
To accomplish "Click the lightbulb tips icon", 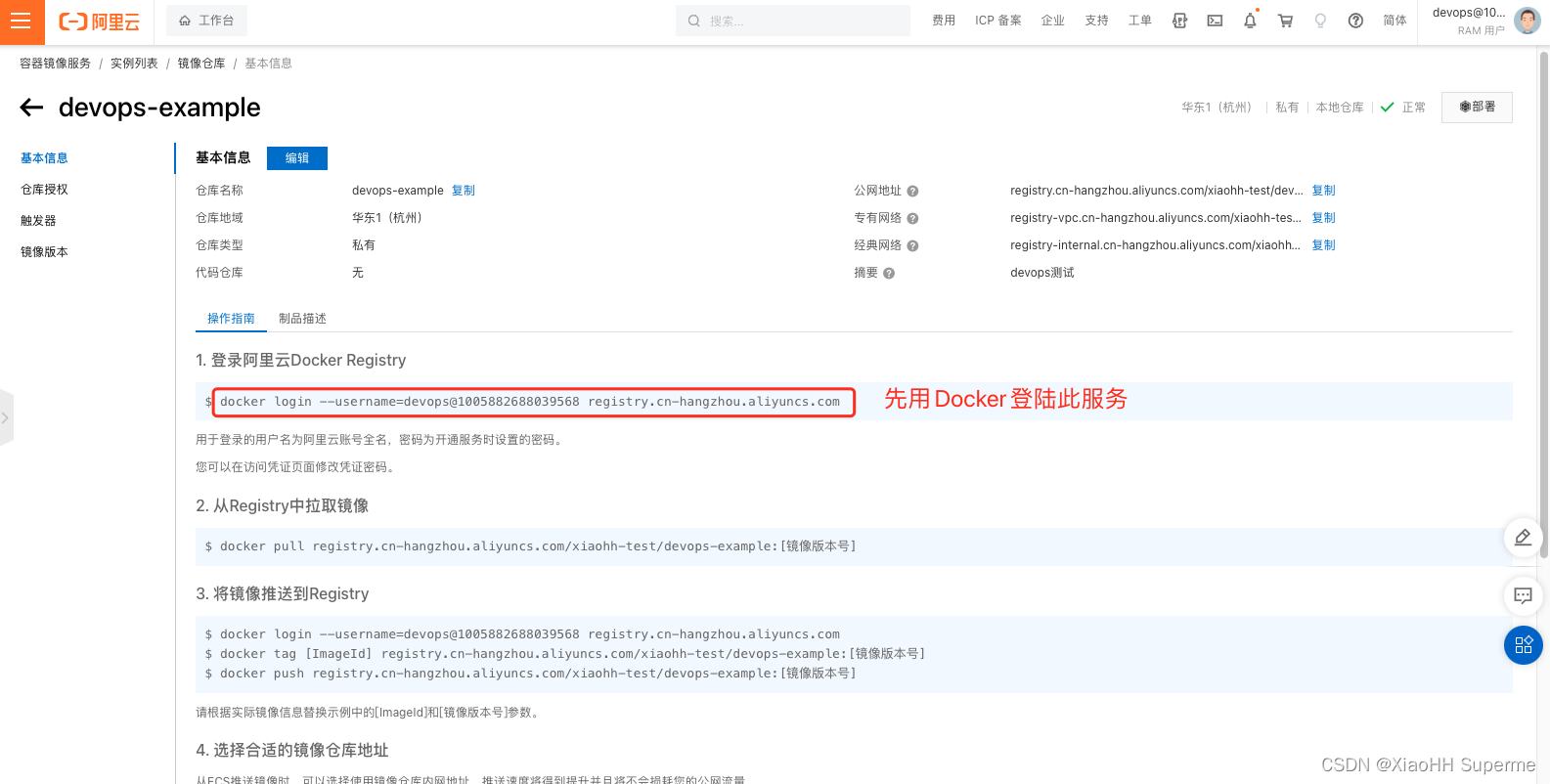I will 1320,21.
